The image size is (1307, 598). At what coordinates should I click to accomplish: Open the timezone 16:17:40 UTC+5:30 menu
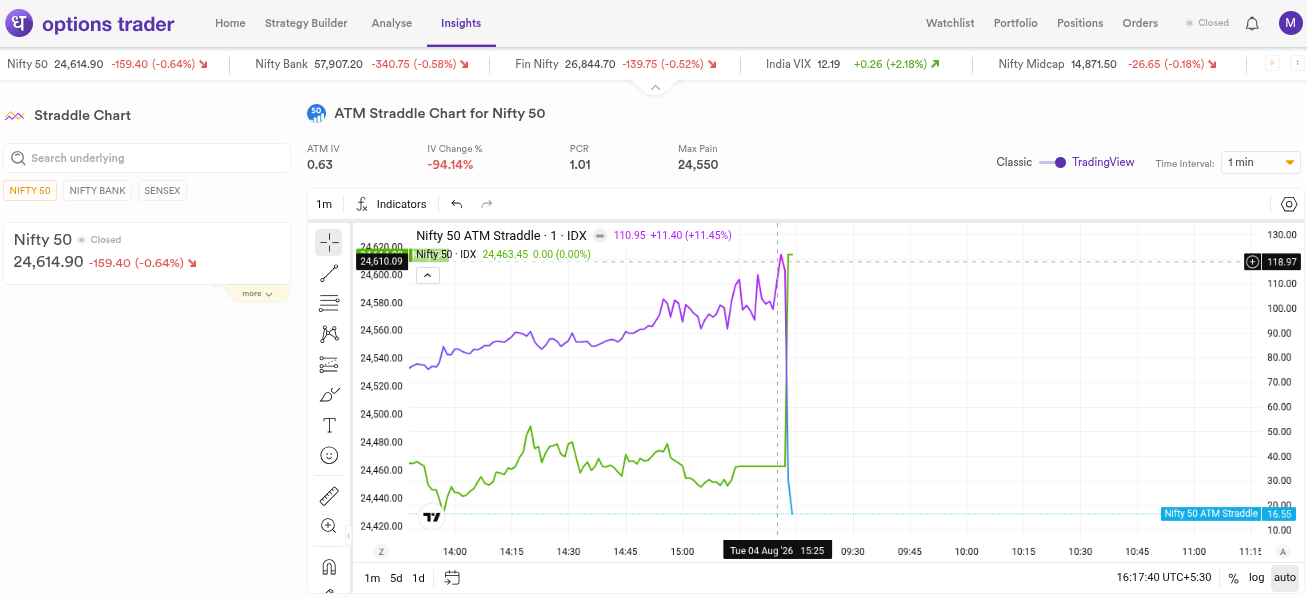coord(1166,577)
